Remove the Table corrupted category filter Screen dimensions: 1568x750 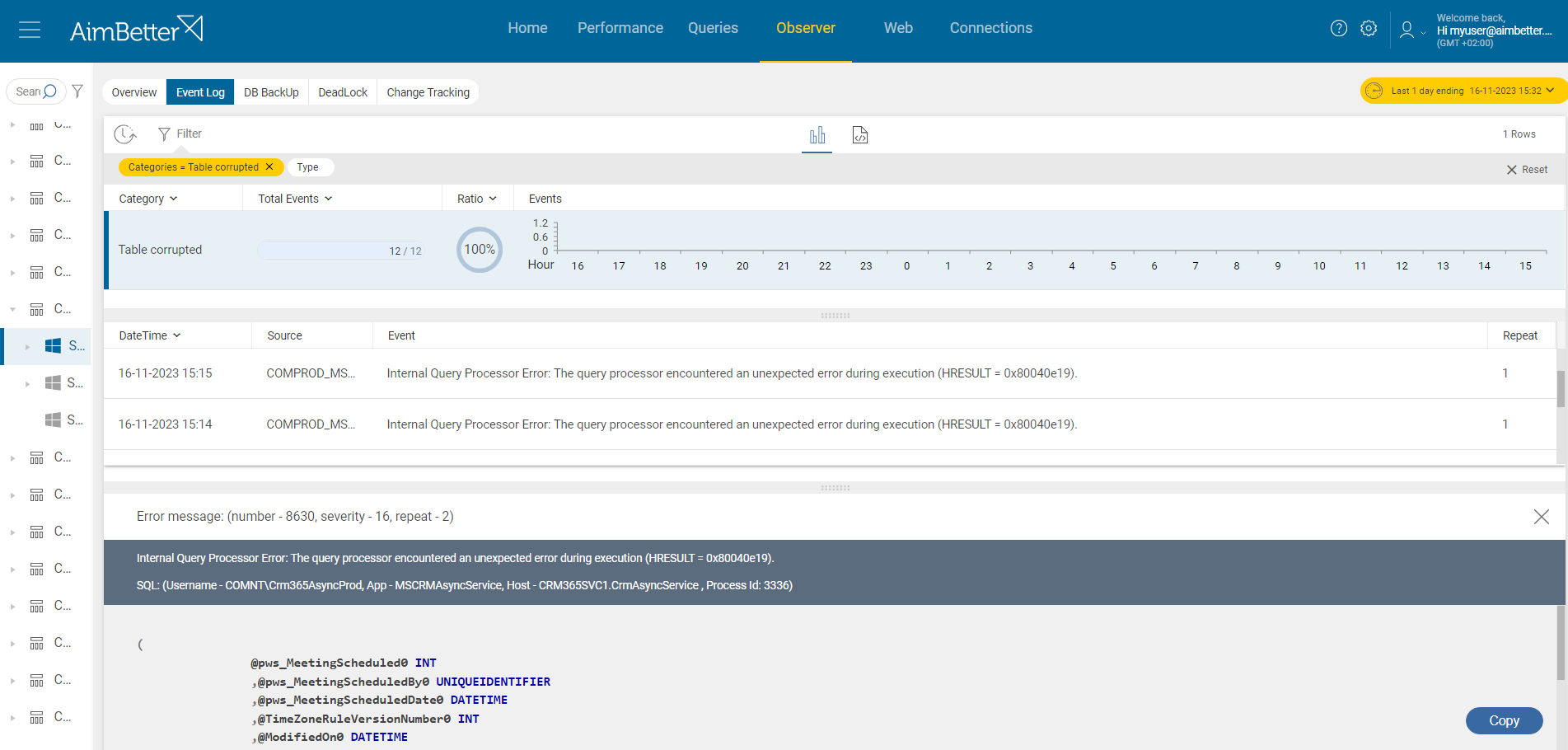click(x=269, y=166)
